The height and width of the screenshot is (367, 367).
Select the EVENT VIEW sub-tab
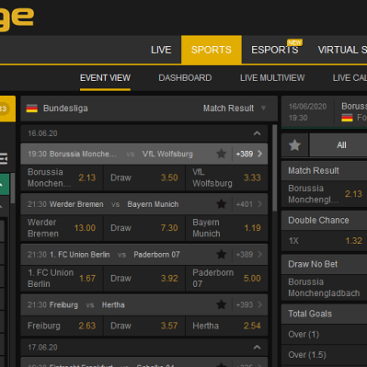click(x=105, y=78)
